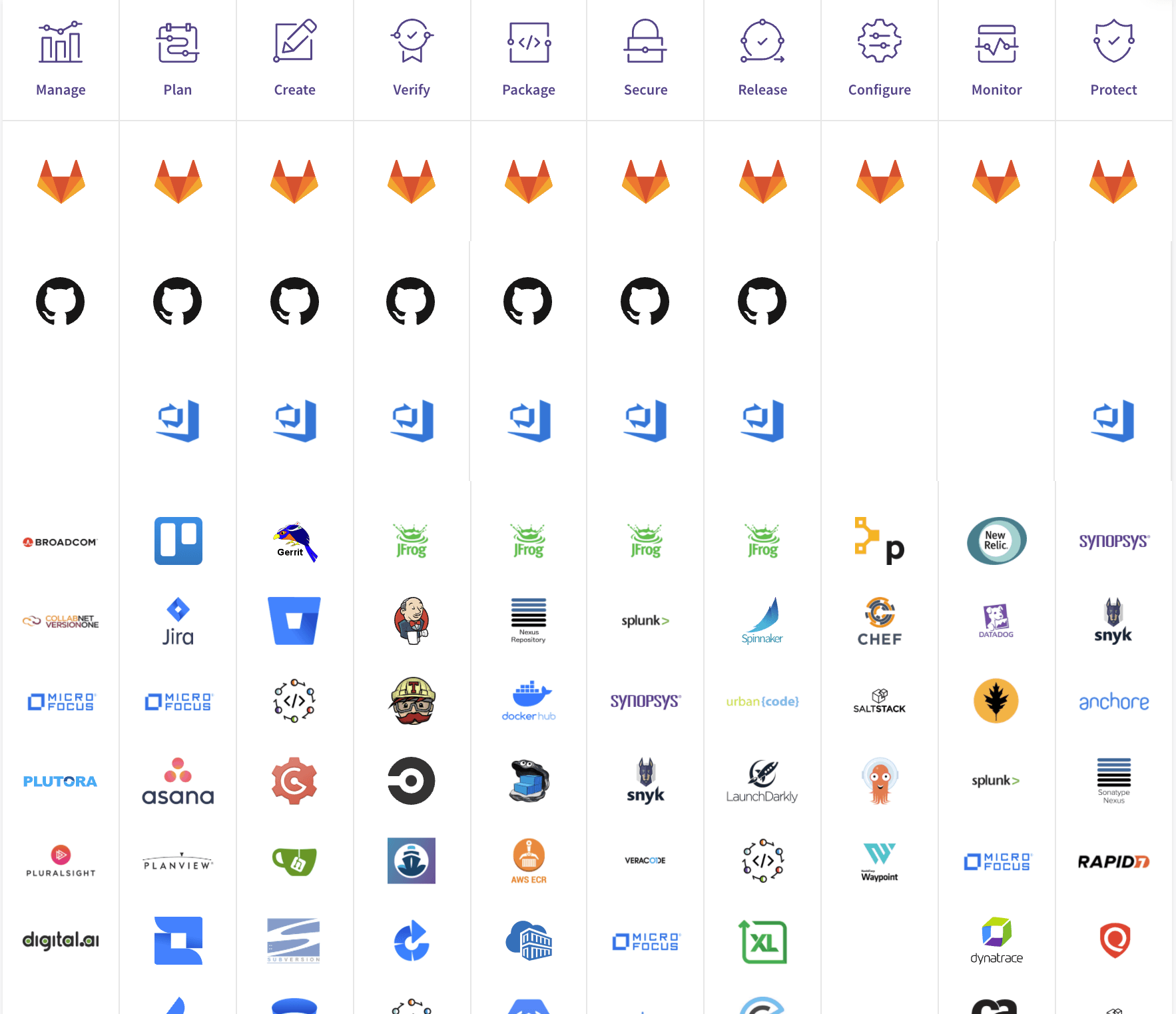This screenshot has height=1014, width=1176.
Task: Click the Anchore logo
Action: click(x=1114, y=702)
